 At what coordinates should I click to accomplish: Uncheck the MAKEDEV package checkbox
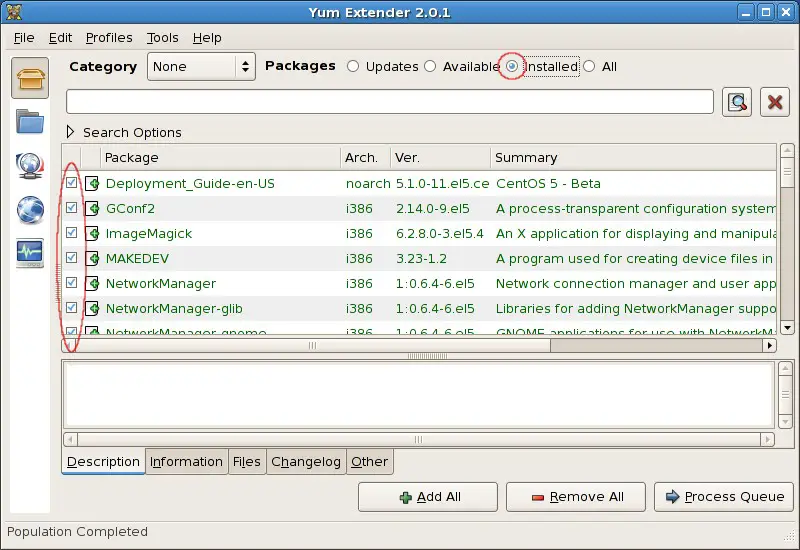tap(71, 257)
